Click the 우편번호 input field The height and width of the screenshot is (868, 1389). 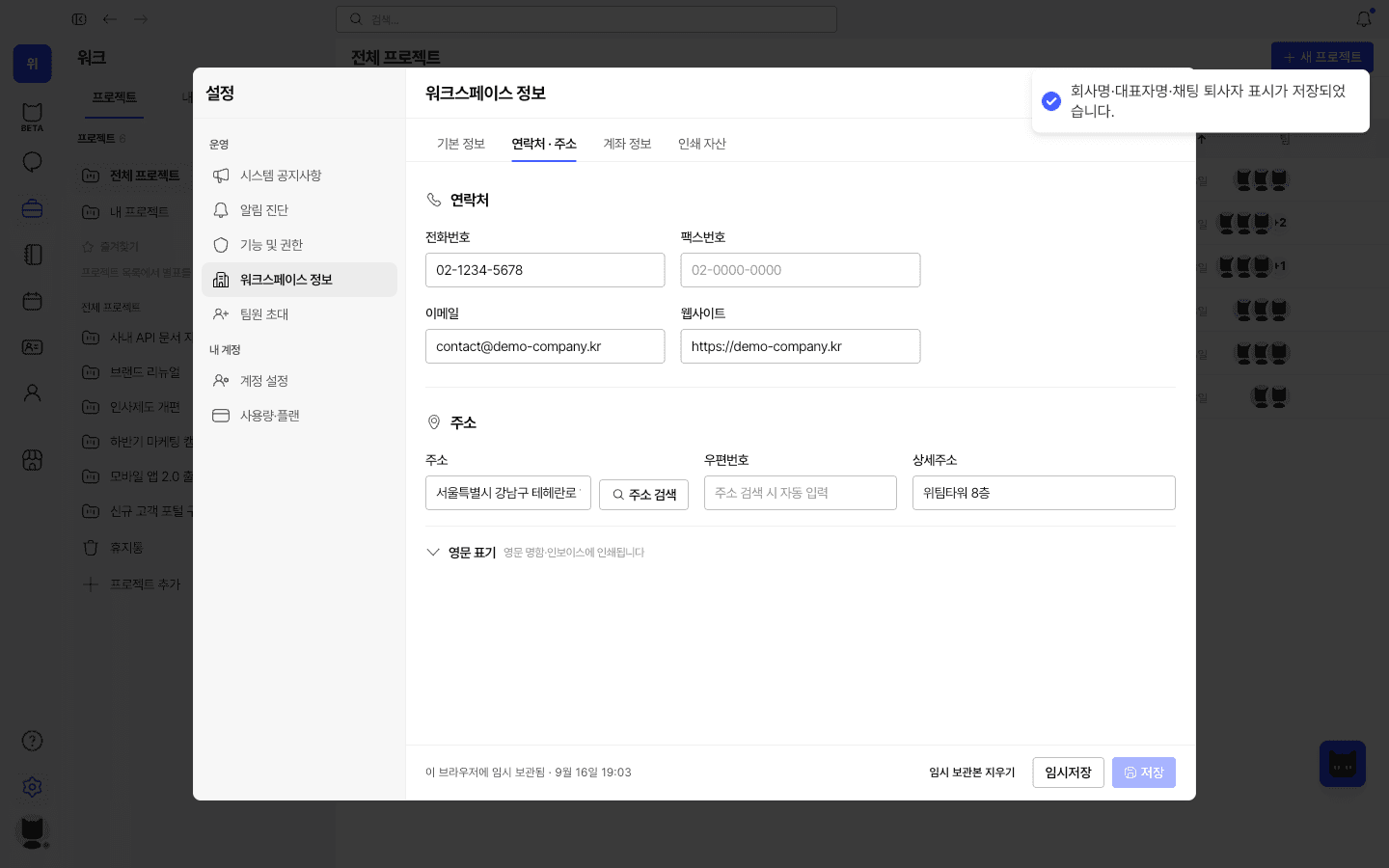[801, 493]
